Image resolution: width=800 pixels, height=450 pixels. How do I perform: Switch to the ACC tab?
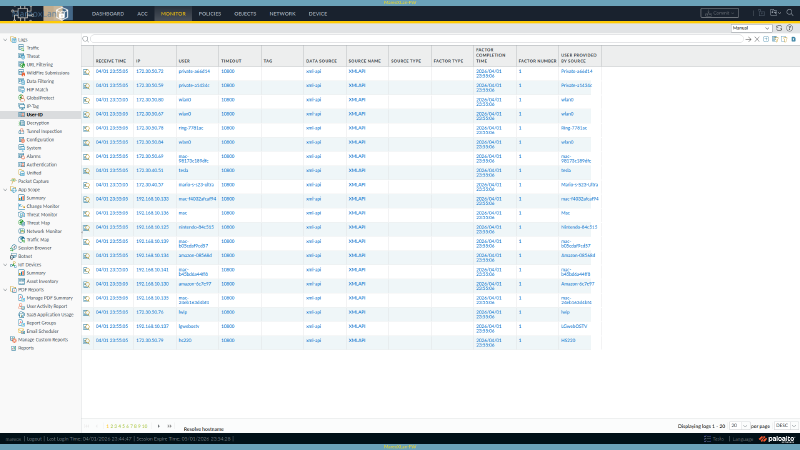click(142, 14)
